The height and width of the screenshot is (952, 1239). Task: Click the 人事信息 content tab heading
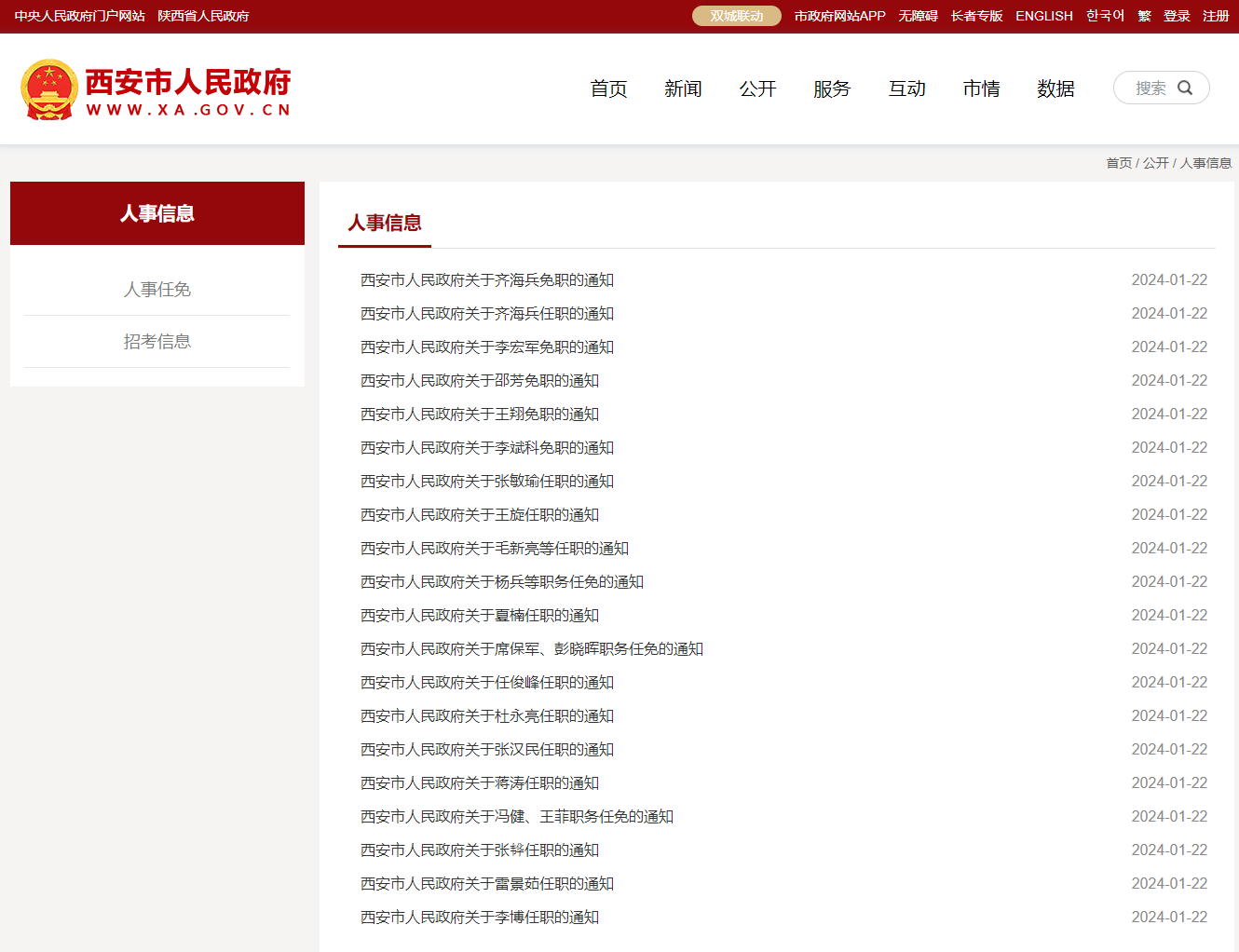(x=385, y=223)
